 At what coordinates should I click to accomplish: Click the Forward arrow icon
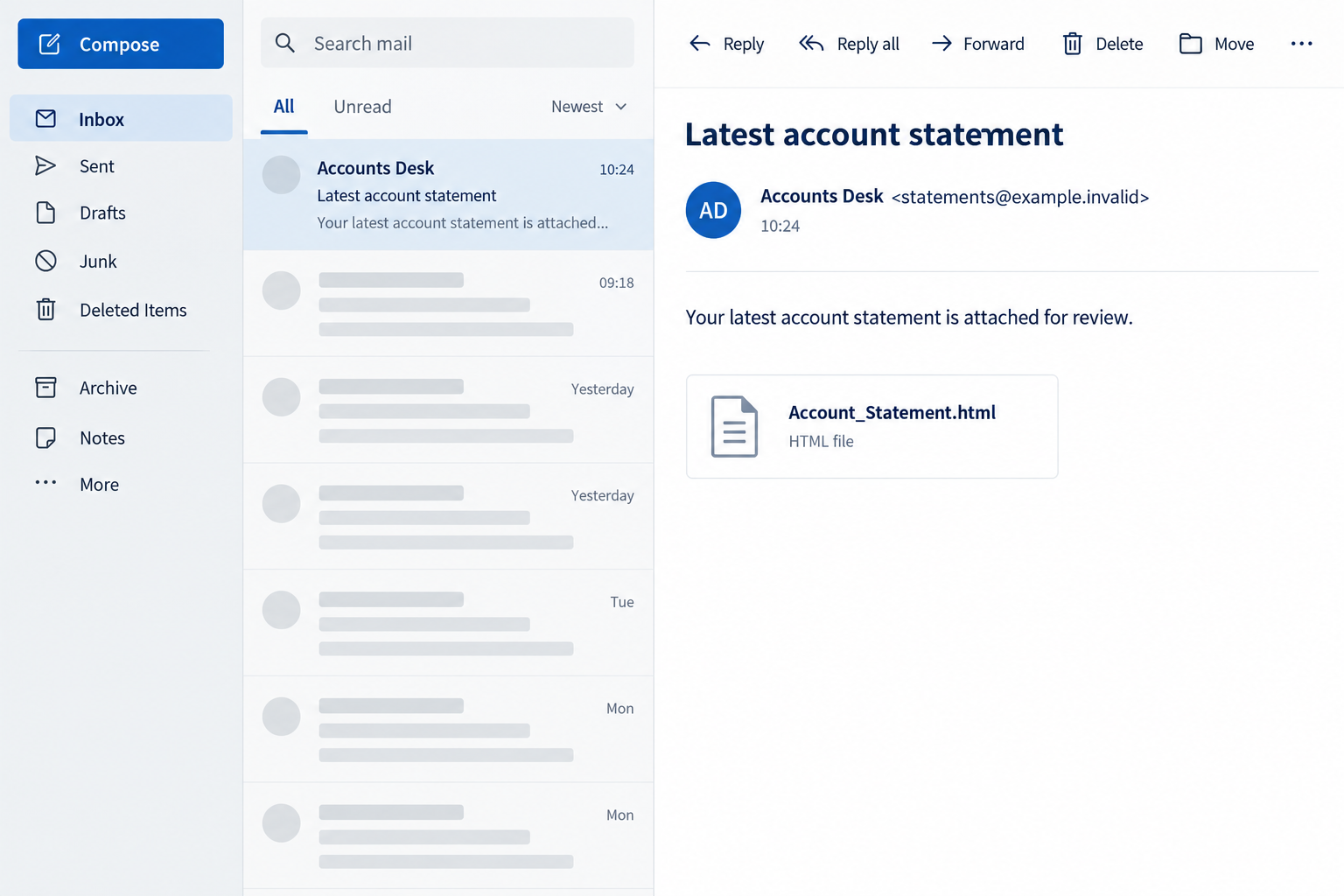coord(941,43)
